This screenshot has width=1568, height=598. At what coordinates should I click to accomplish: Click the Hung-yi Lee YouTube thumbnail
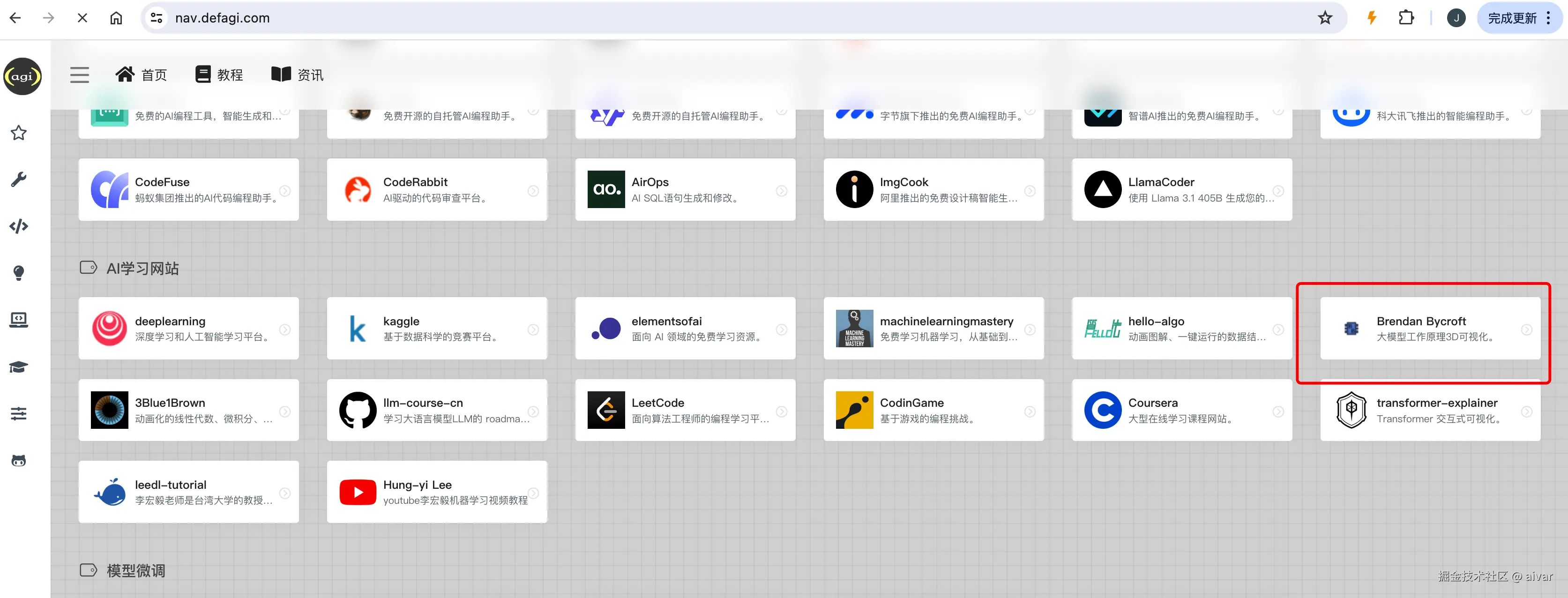pyautogui.click(x=357, y=492)
